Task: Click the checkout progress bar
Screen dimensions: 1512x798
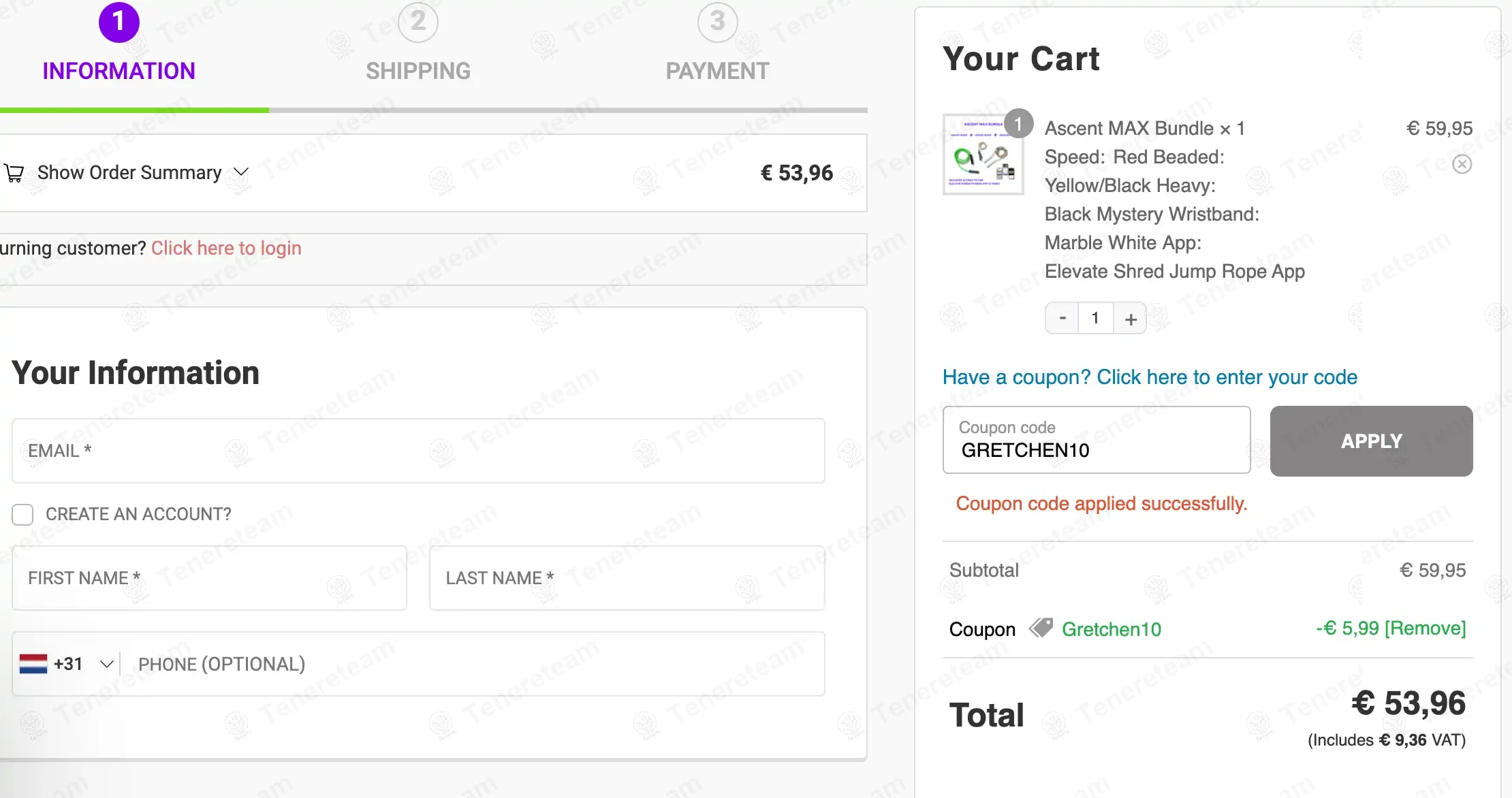Action: [433, 110]
